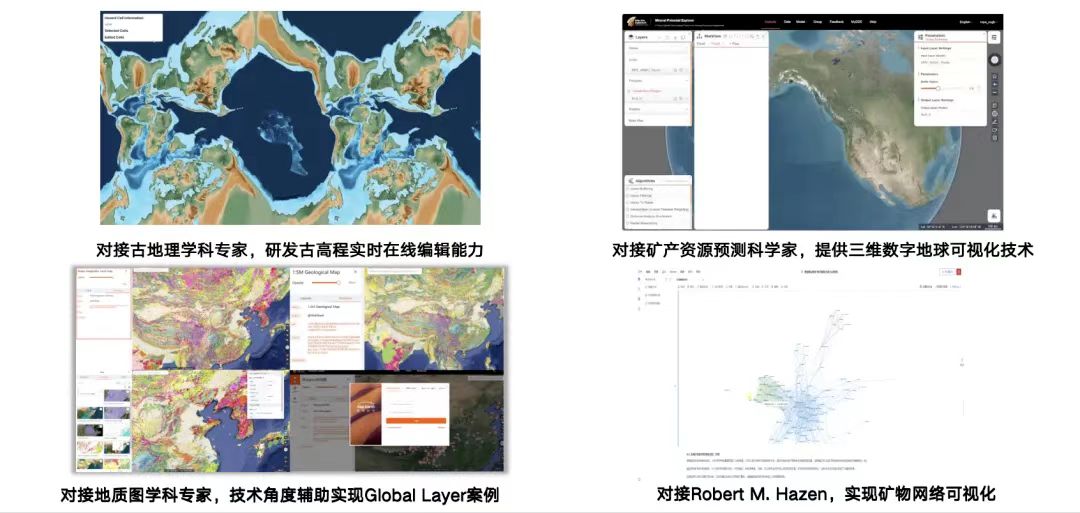This screenshot has height=513, width=1080.
Task: Open the Feedback menu in Mineral Potential Explorer
Action: 836,20
